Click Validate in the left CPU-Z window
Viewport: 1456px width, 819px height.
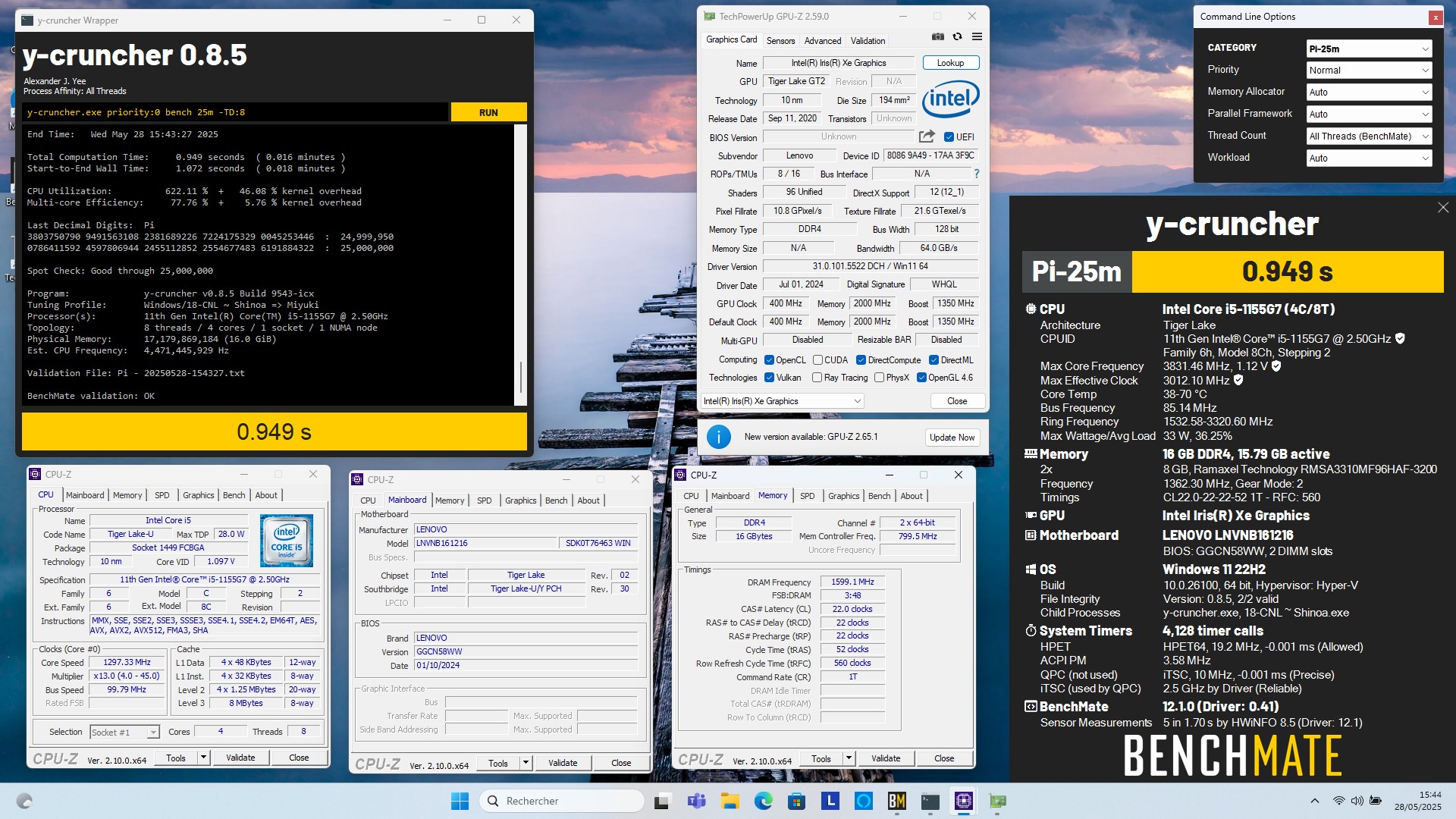[x=240, y=758]
